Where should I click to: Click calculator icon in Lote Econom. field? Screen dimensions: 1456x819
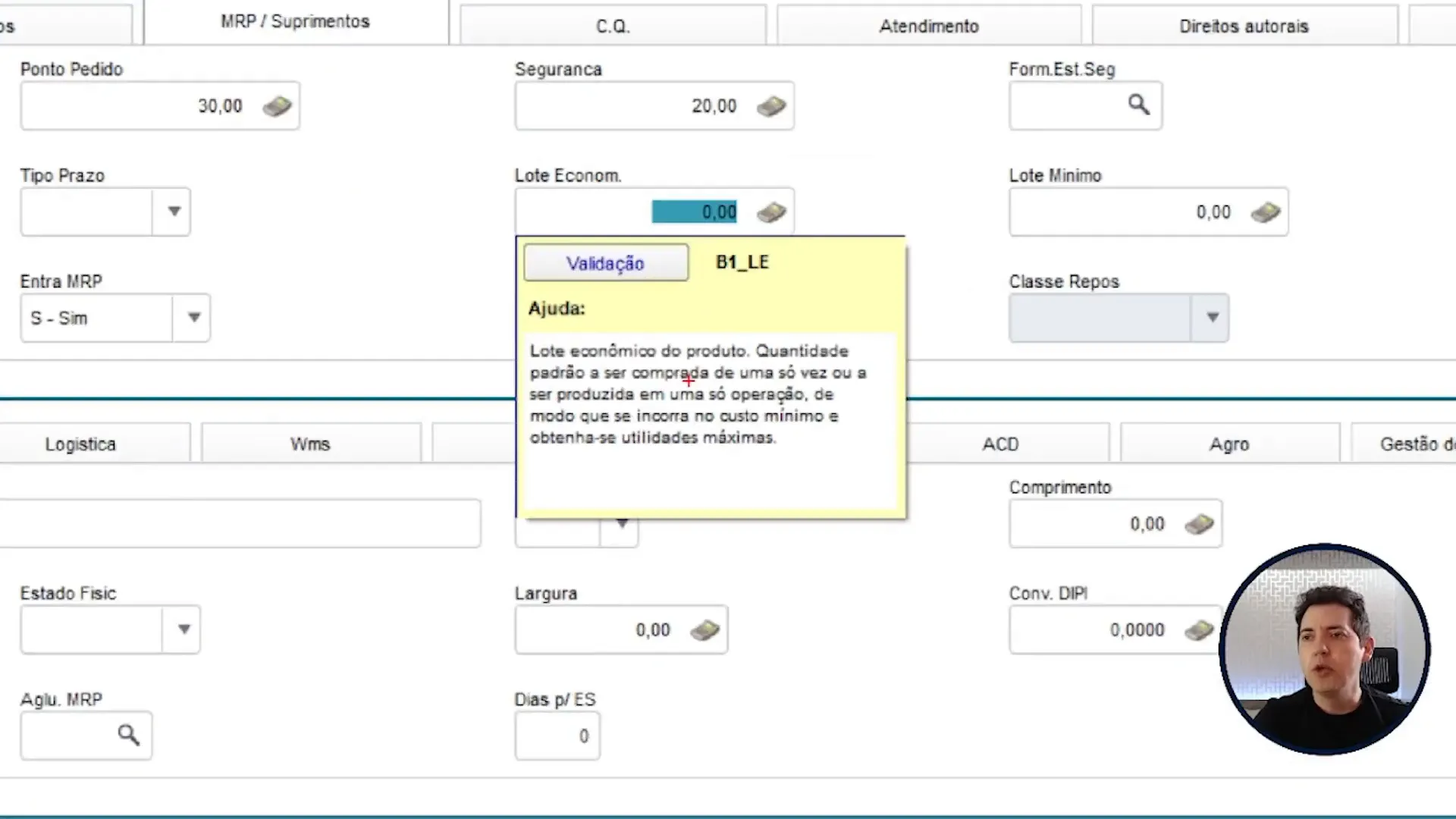771,212
